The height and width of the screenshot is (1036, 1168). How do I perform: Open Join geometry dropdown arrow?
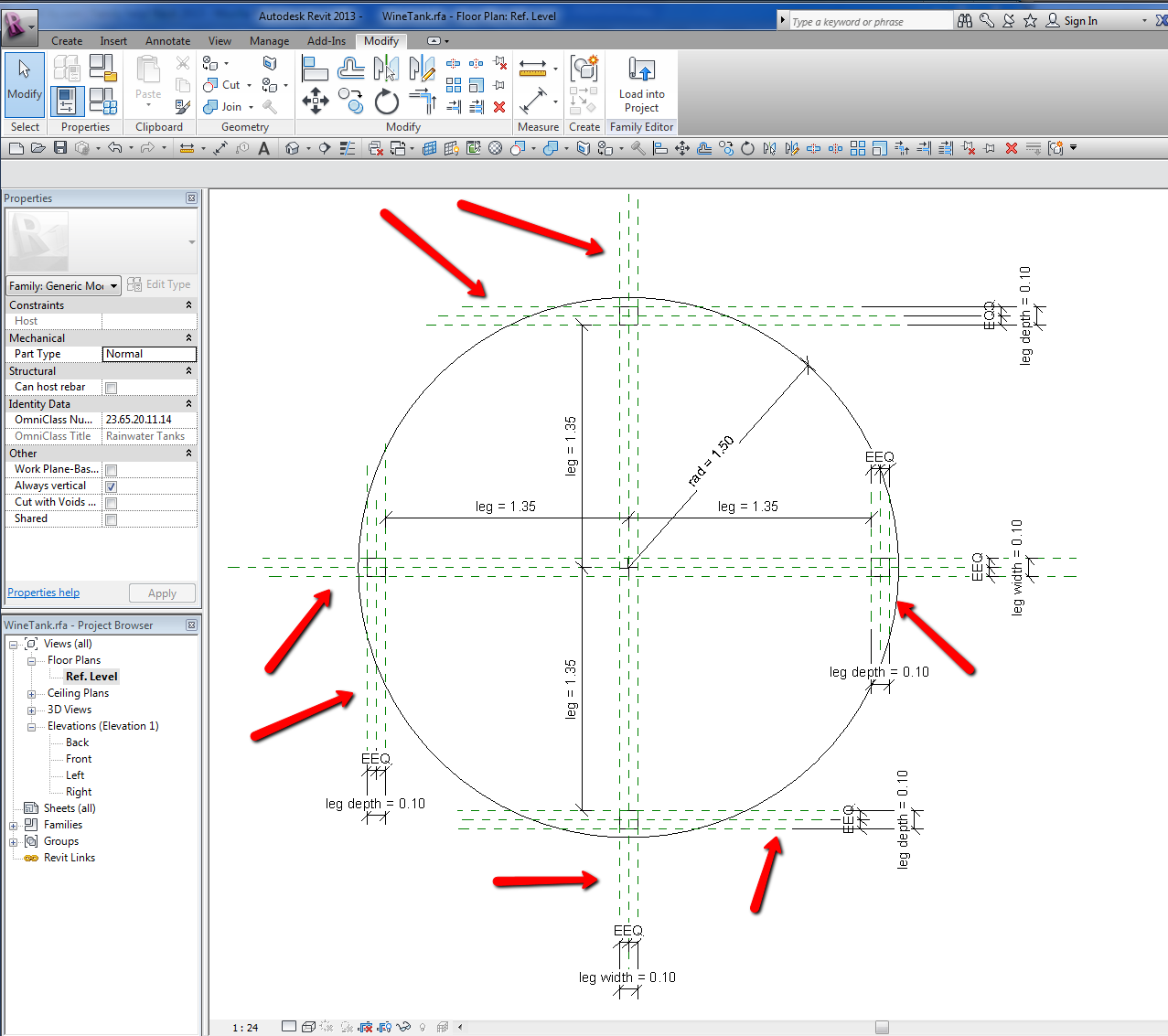(252, 107)
